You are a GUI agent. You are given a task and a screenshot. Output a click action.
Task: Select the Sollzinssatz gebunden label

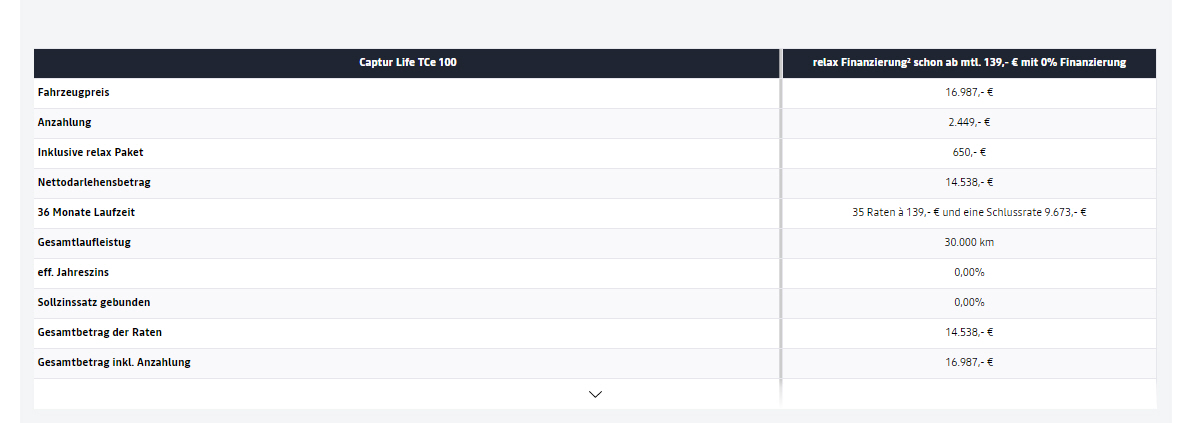click(x=94, y=303)
